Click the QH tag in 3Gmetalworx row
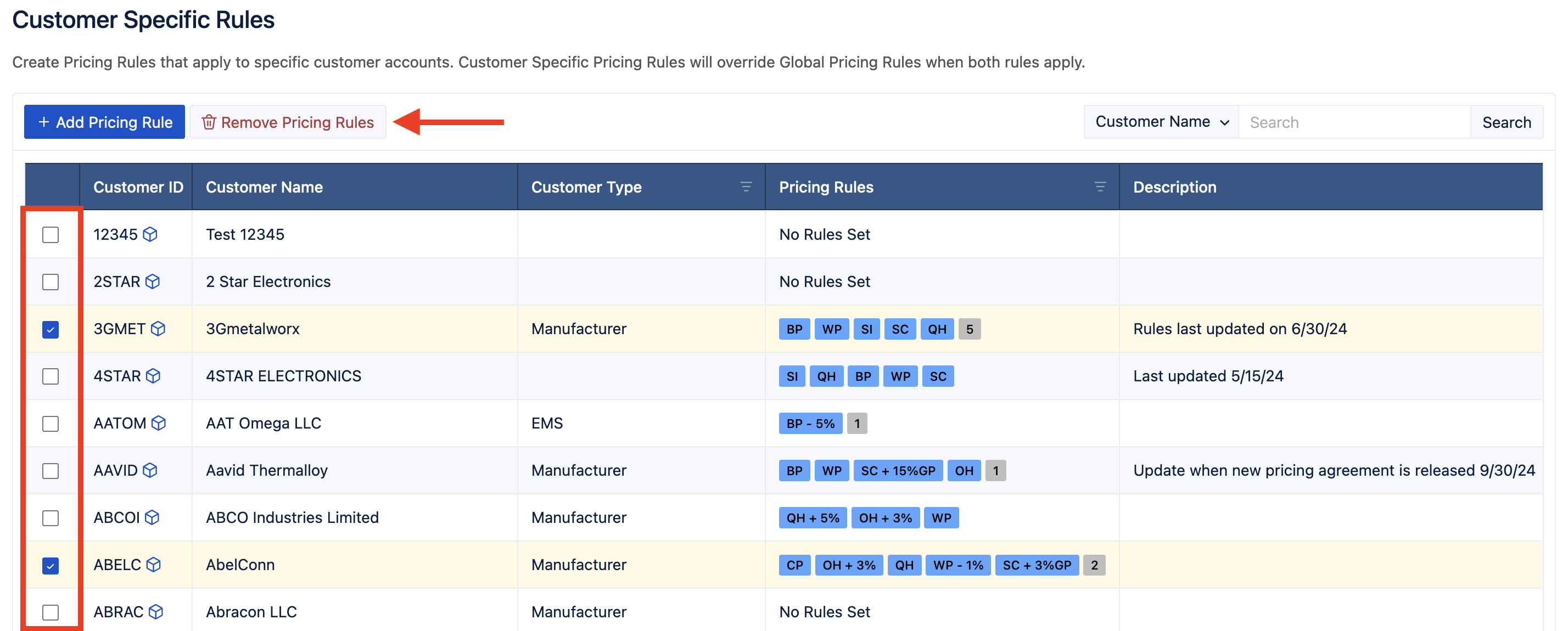1568x631 pixels. click(937, 329)
